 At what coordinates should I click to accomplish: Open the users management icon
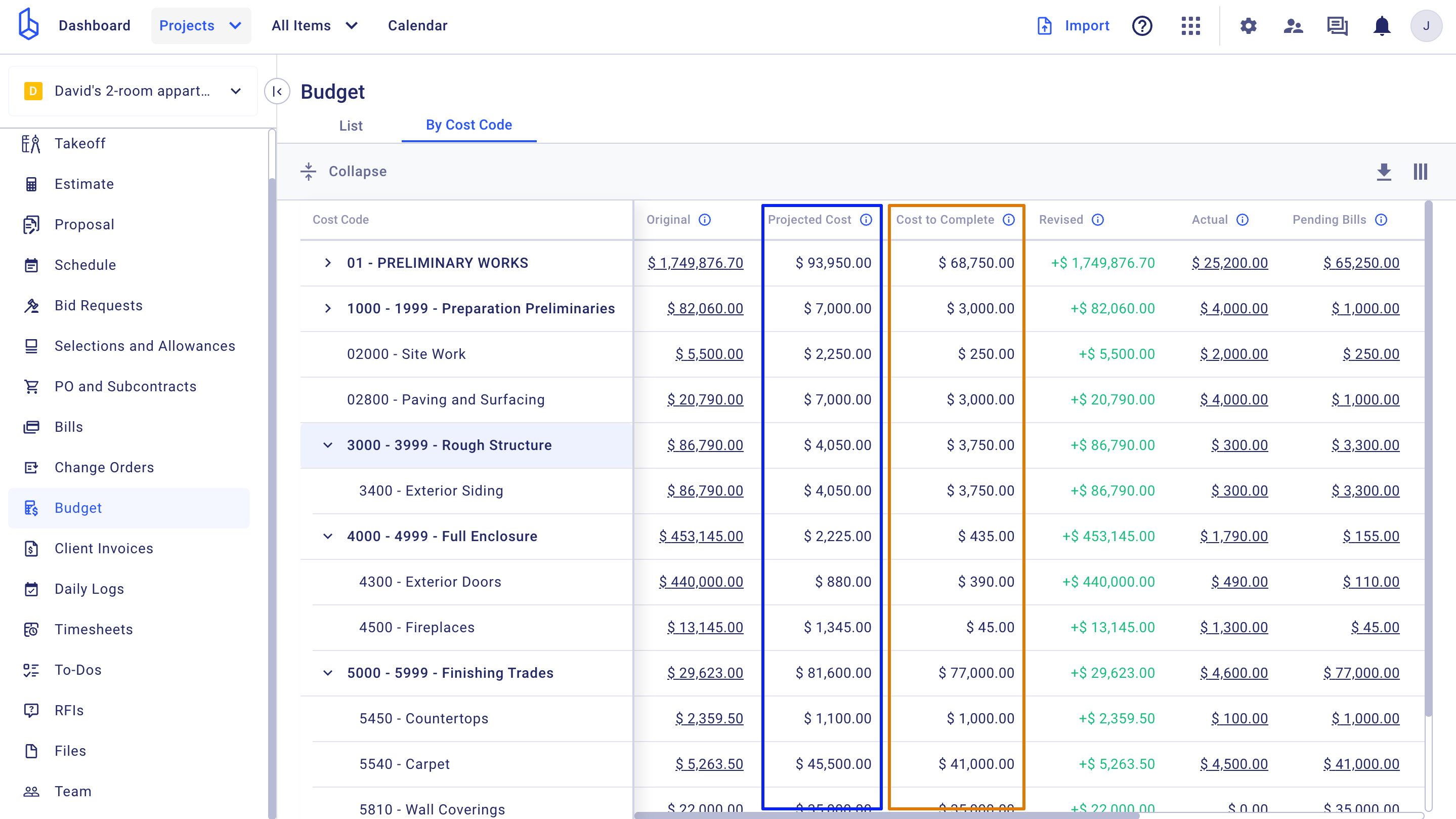coord(1293,25)
